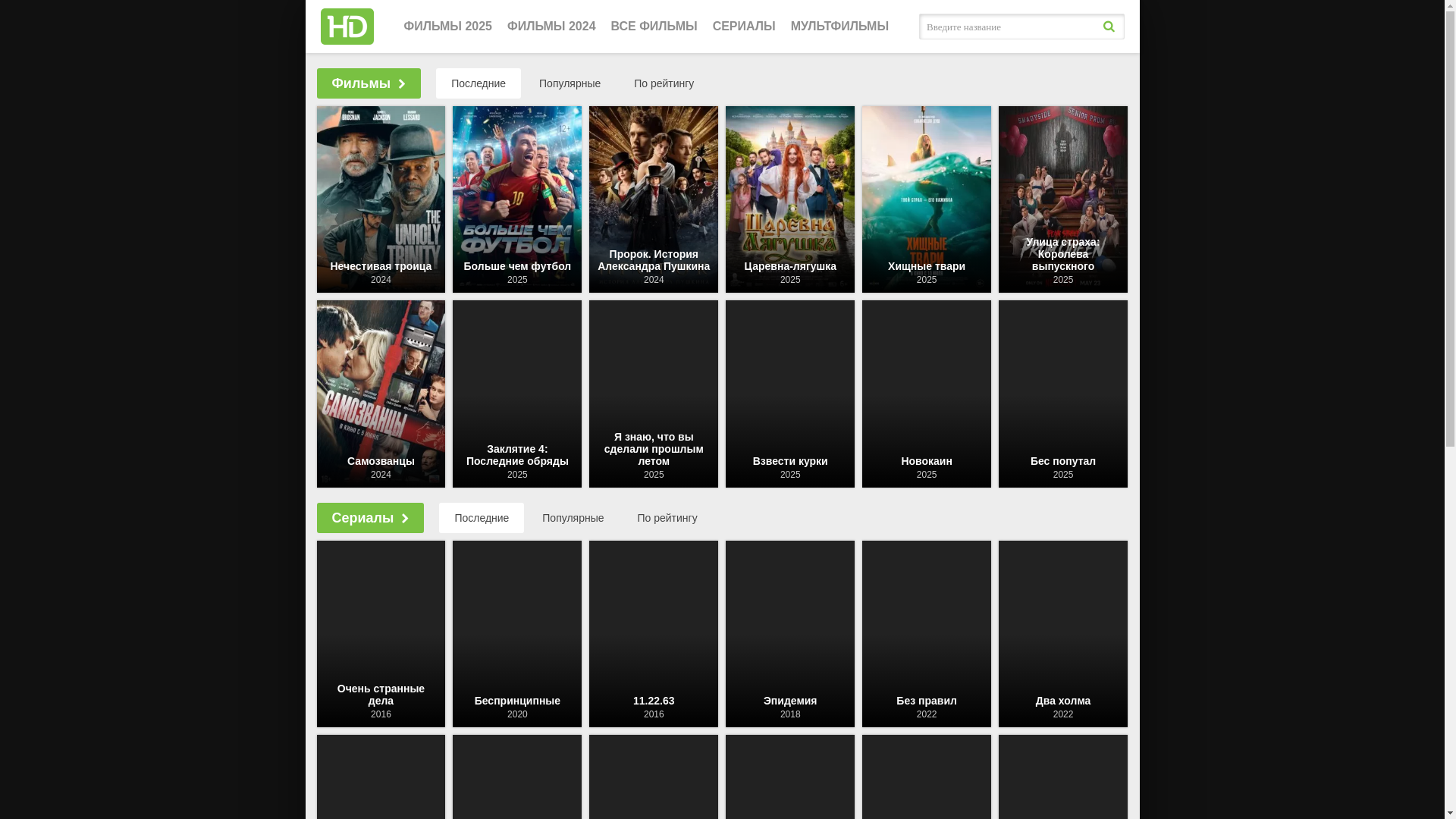Open the Нечестивая троица movie poster
Image resolution: width=1456 pixels, height=819 pixels.
click(381, 199)
